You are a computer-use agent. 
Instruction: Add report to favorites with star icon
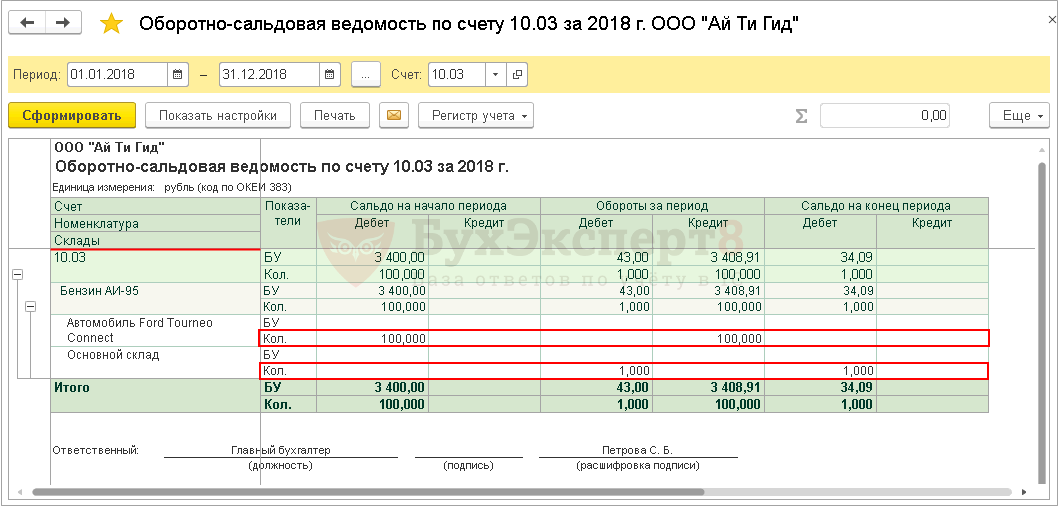pos(112,24)
